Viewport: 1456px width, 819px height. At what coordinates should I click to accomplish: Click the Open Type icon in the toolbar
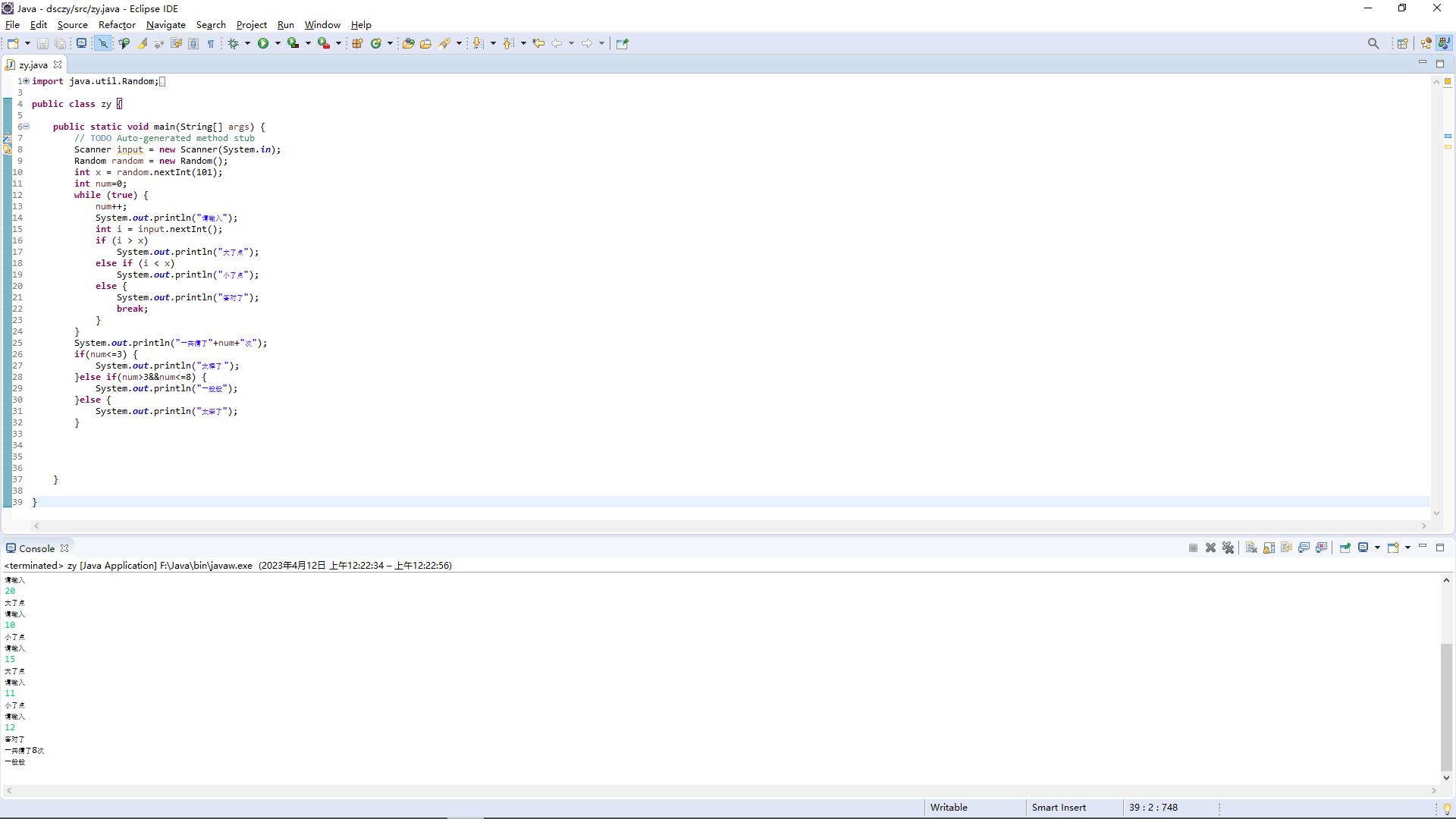pyautogui.click(x=408, y=43)
